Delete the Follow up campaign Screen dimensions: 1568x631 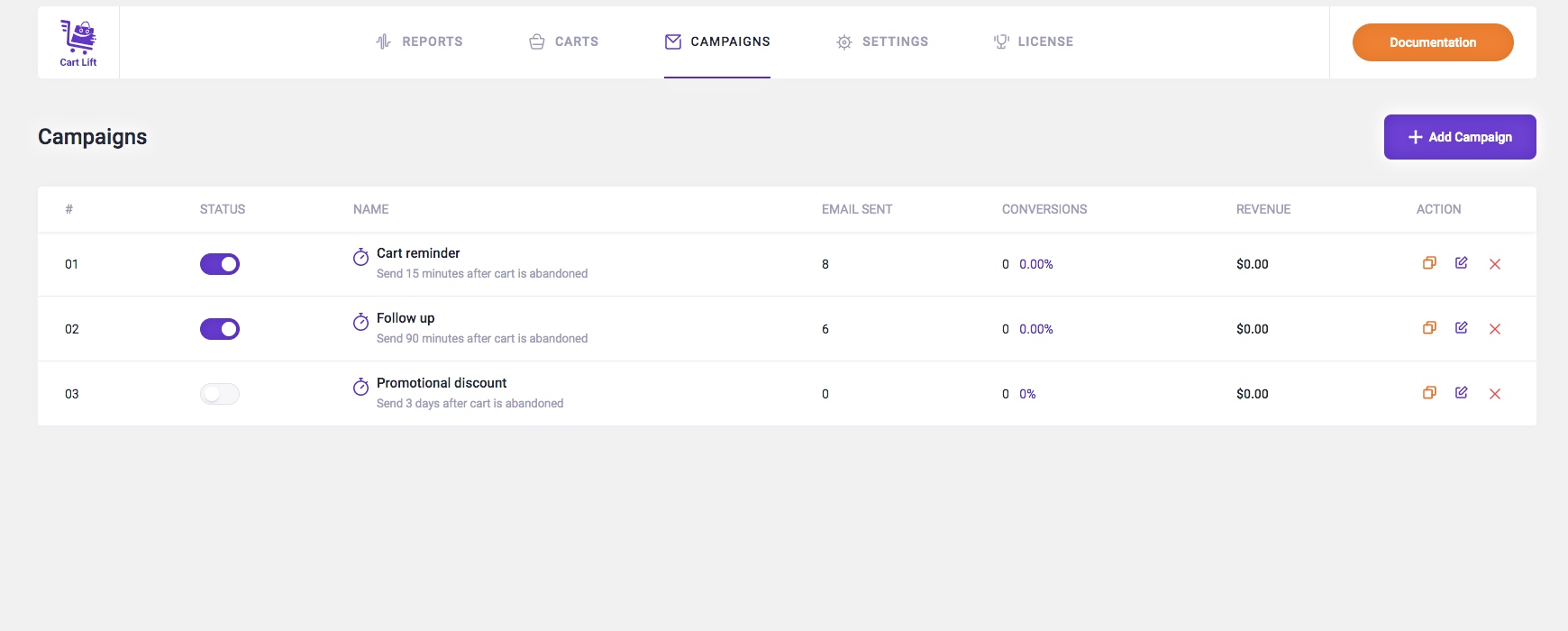tap(1495, 329)
